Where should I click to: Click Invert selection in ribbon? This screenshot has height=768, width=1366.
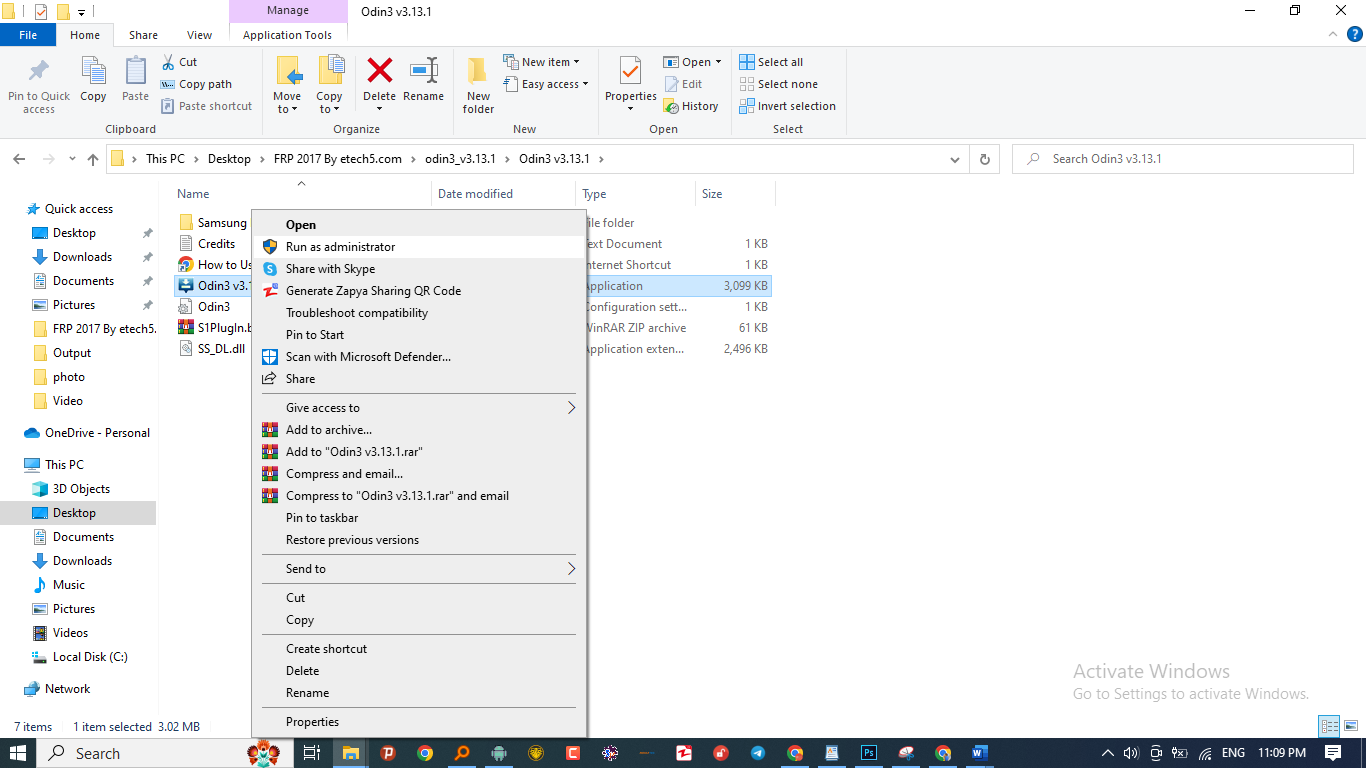[x=787, y=106]
